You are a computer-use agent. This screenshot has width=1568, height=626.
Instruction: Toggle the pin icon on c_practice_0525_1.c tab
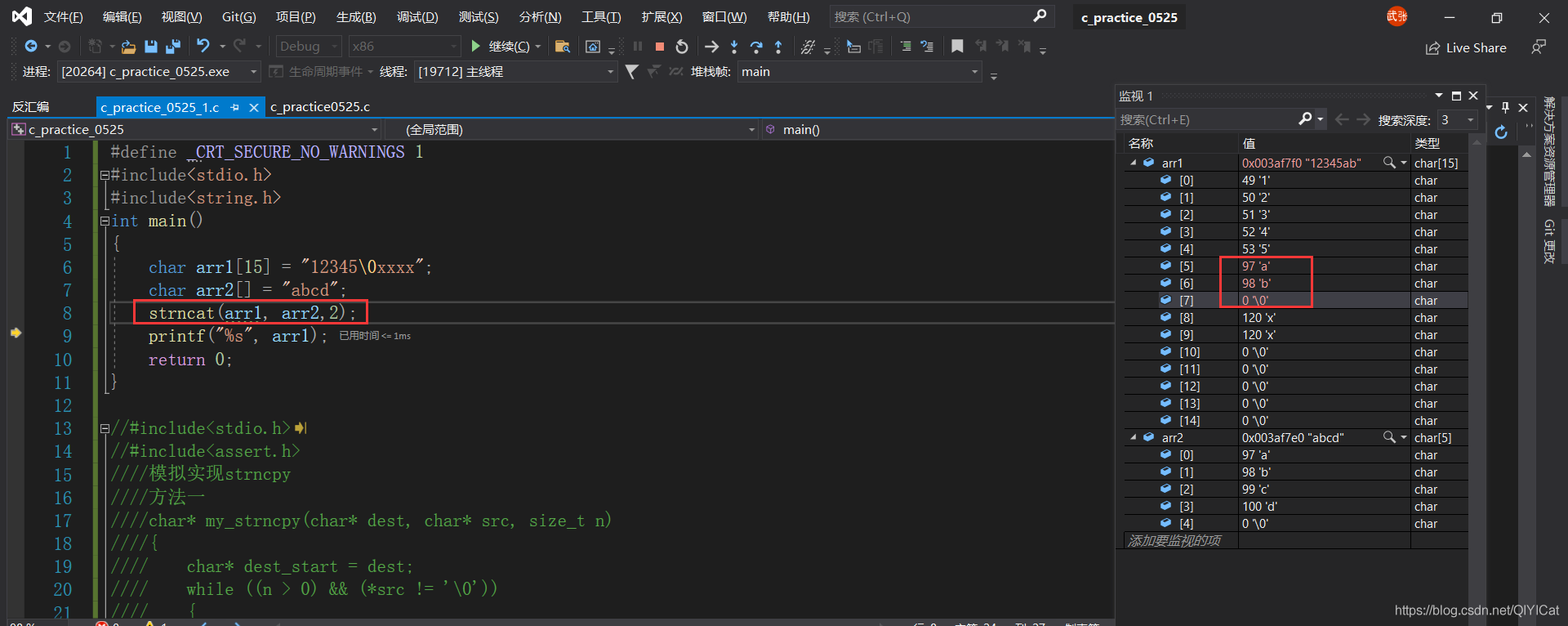235,107
